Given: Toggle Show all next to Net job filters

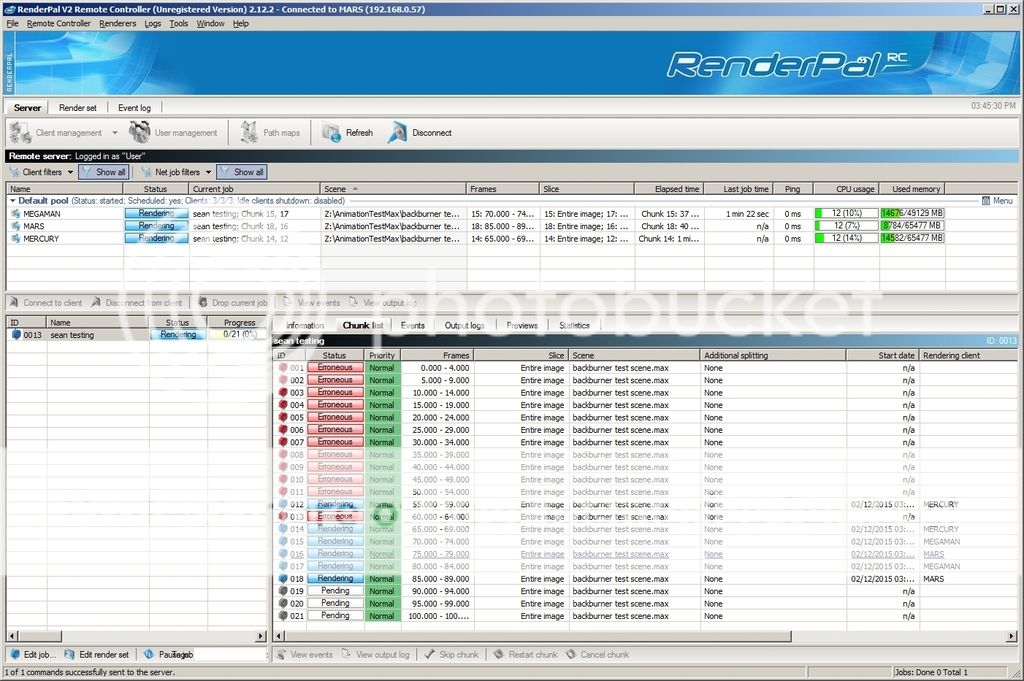Looking at the screenshot, I should [242, 172].
